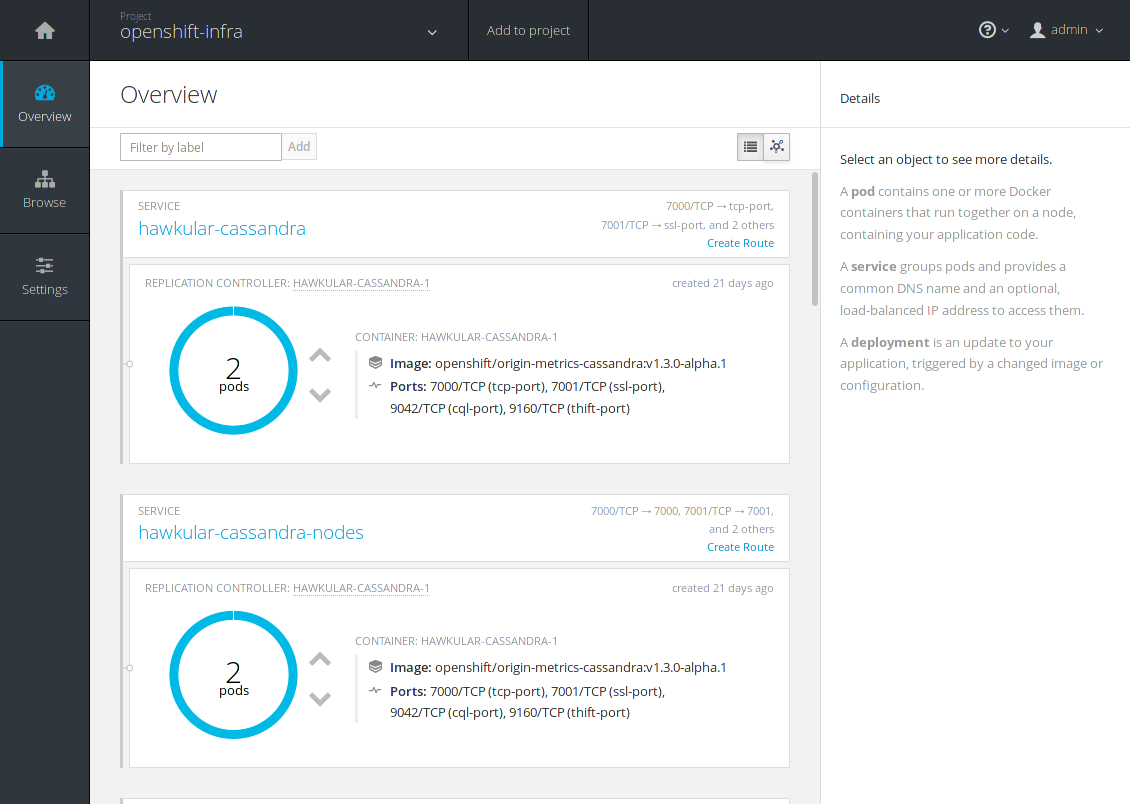Open the help dropdown chevron

[x=1004, y=31]
